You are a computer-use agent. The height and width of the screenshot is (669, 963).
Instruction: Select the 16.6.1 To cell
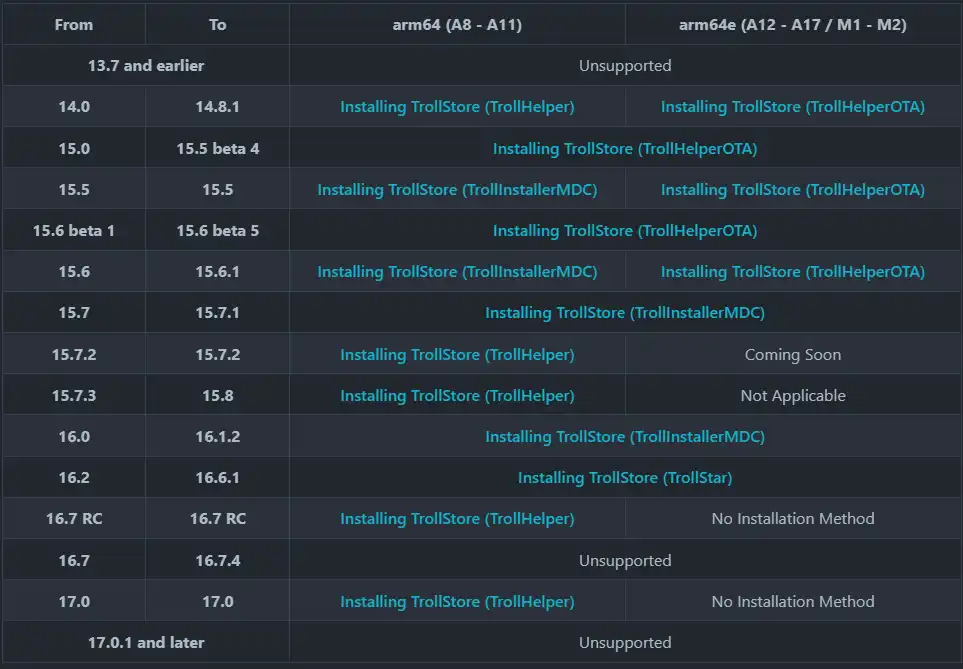[x=217, y=478]
